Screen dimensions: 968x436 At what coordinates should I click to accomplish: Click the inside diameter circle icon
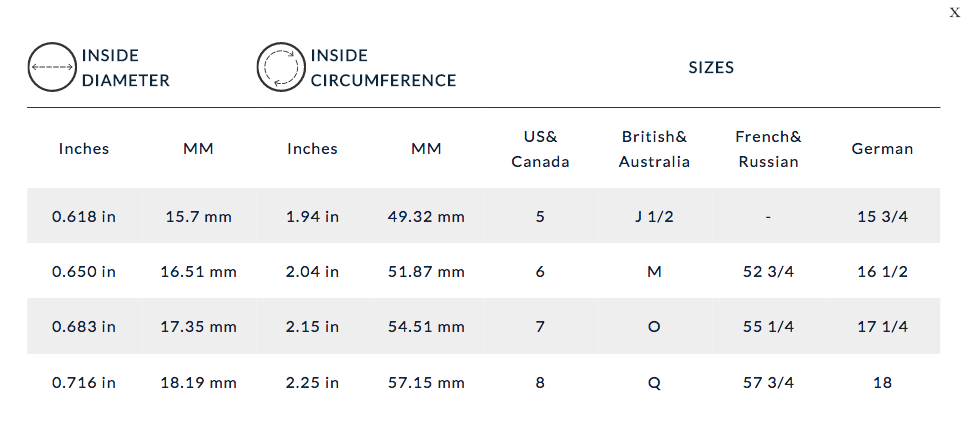(52, 67)
